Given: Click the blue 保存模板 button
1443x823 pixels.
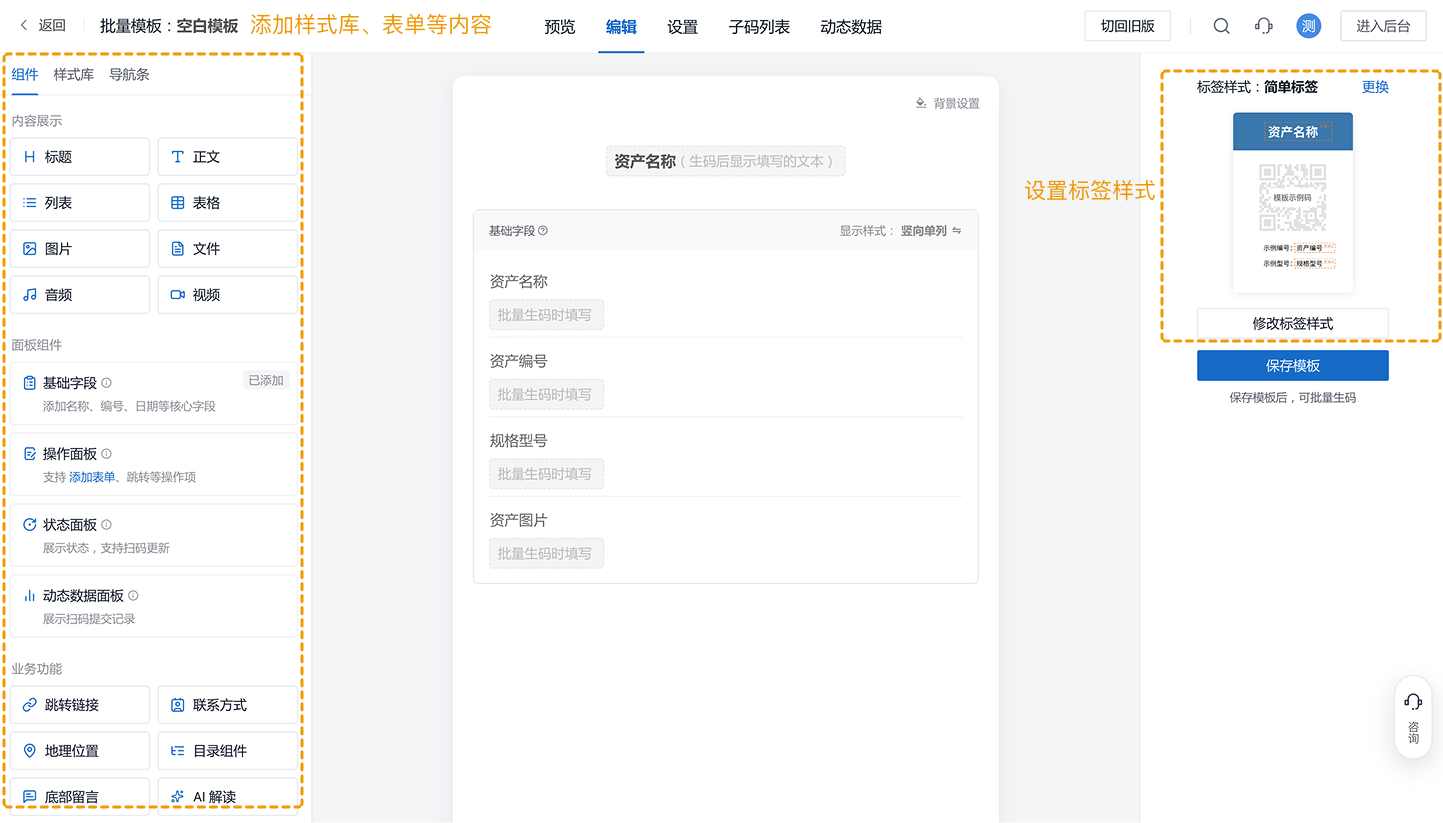Looking at the screenshot, I should tap(1292, 366).
